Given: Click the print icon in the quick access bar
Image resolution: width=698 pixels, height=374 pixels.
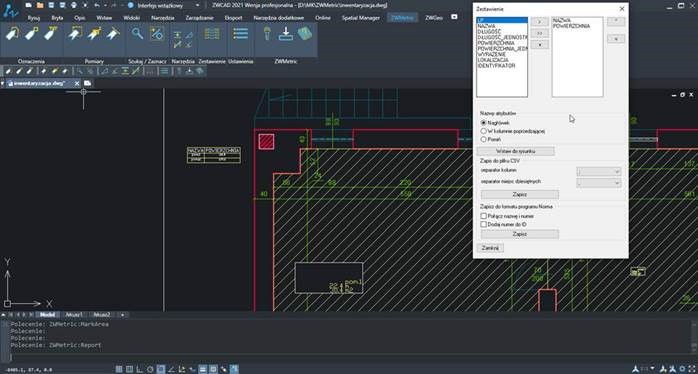Looking at the screenshot, I should pyautogui.click(x=73, y=5).
